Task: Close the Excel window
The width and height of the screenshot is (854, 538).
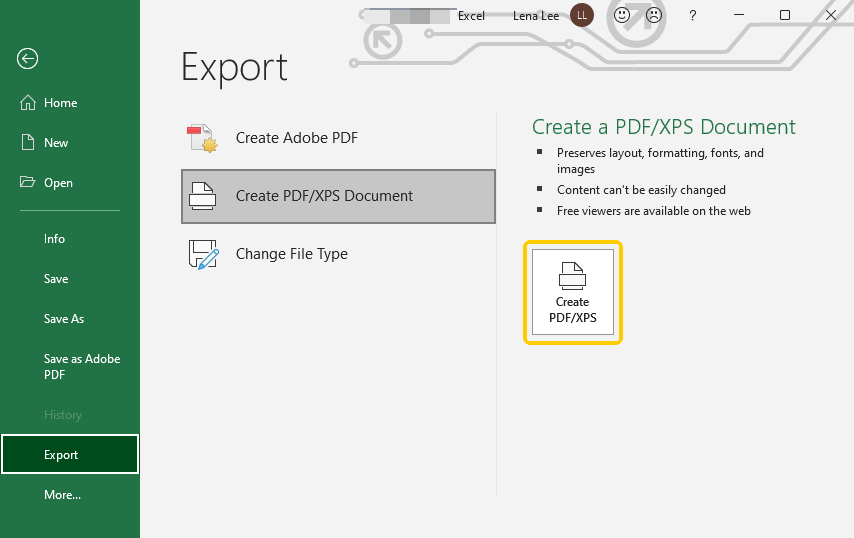Action: [x=831, y=15]
